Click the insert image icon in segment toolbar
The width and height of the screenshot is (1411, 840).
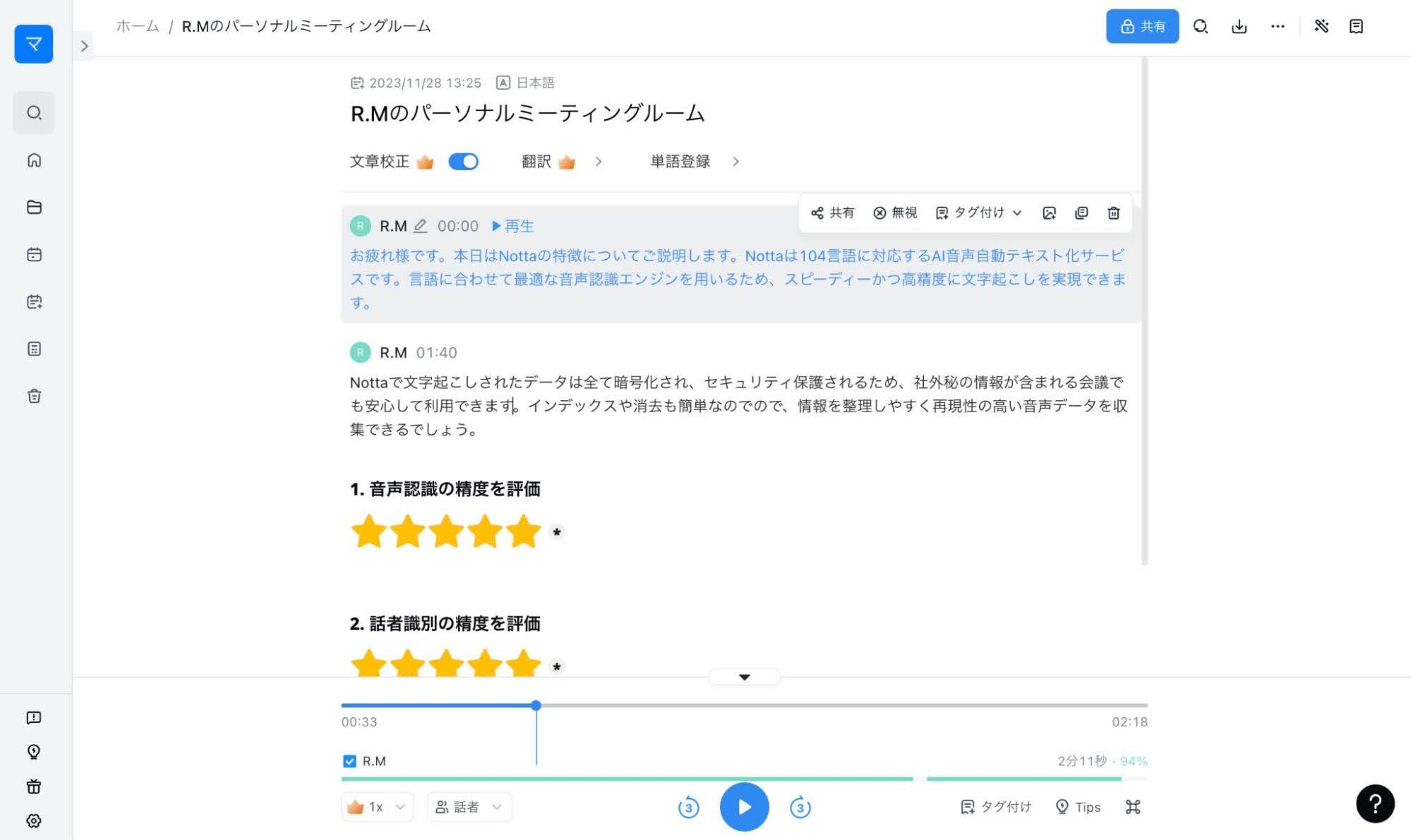pos(1049,213)
